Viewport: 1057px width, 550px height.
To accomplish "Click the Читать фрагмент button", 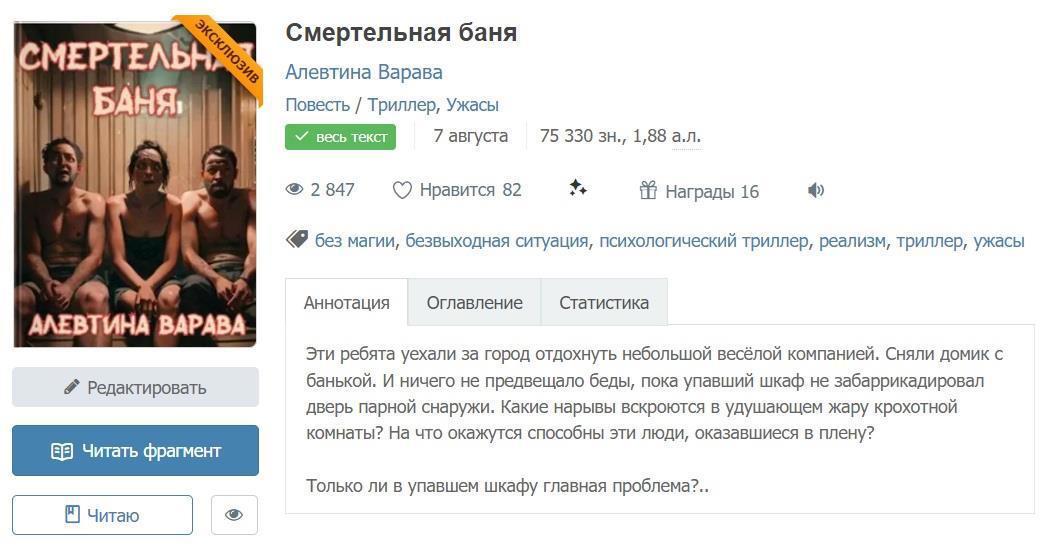I will click(x=135, y=451).
